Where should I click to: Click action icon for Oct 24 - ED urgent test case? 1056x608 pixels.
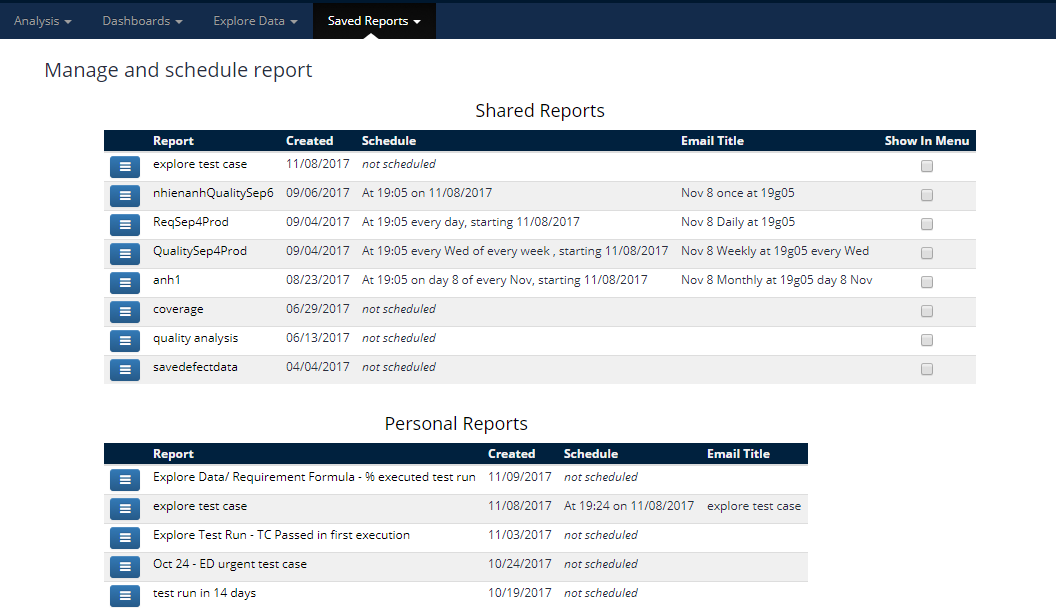124,566
